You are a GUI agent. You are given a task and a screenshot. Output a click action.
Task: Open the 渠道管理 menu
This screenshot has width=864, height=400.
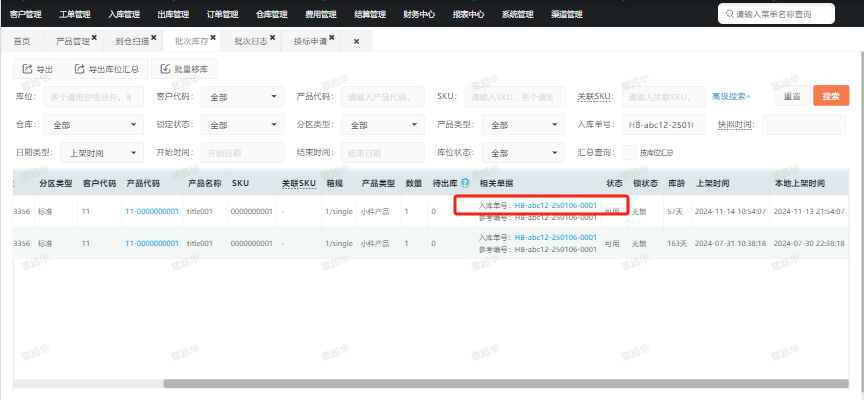[566, 14]
